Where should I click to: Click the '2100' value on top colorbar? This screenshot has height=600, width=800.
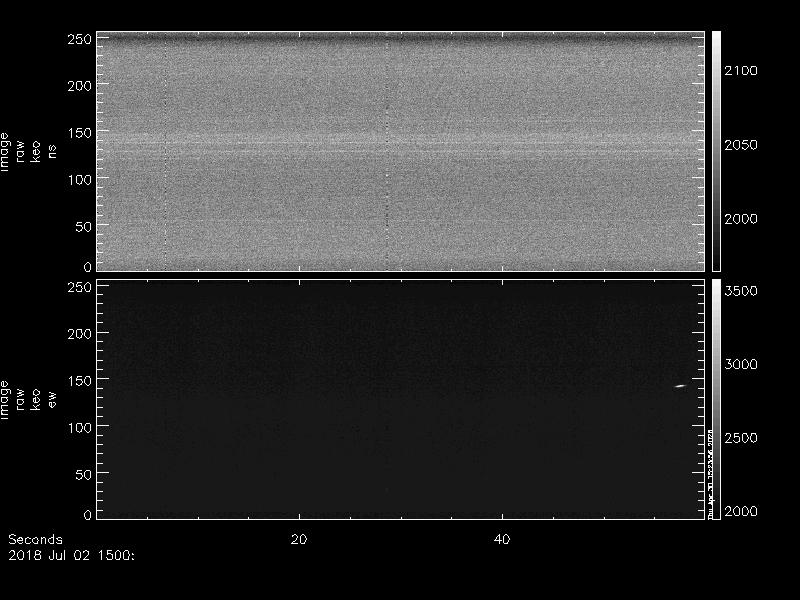tap(741, 71)
